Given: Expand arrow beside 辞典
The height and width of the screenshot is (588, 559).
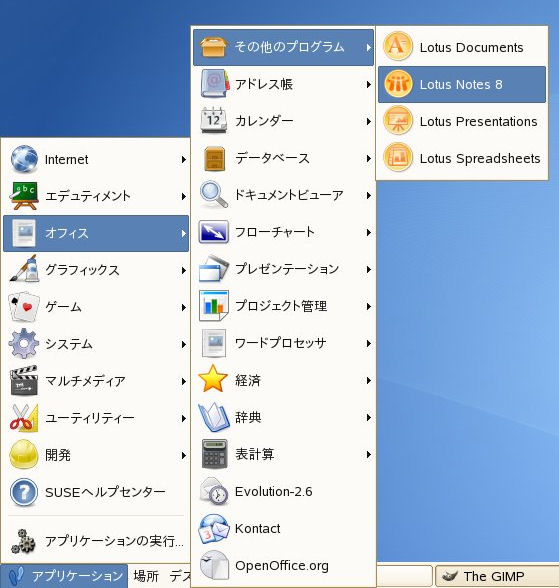Looking at the screenshot, I should (369, 417).
